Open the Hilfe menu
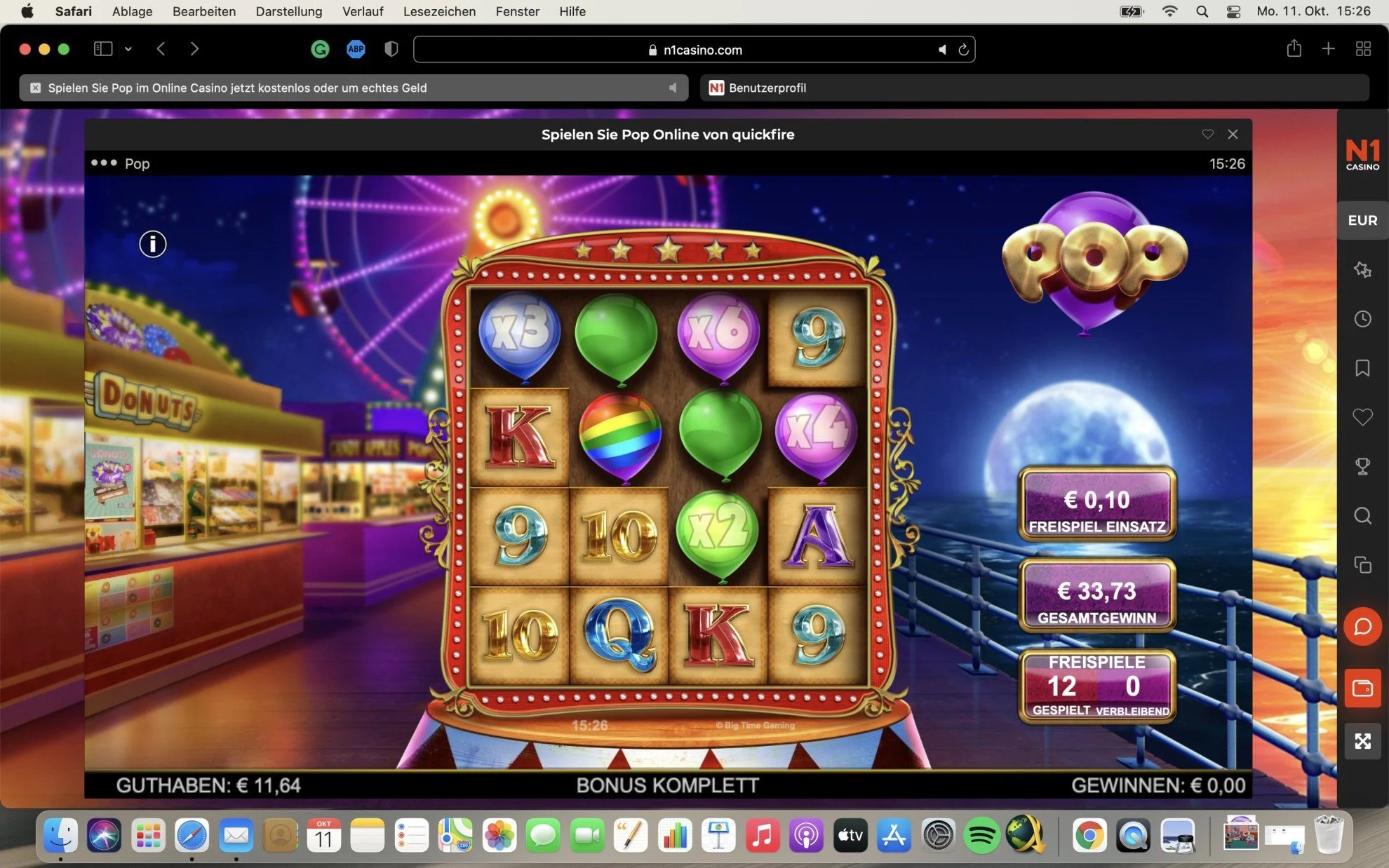Viewport: 1389px width, 868px height. 572,11
